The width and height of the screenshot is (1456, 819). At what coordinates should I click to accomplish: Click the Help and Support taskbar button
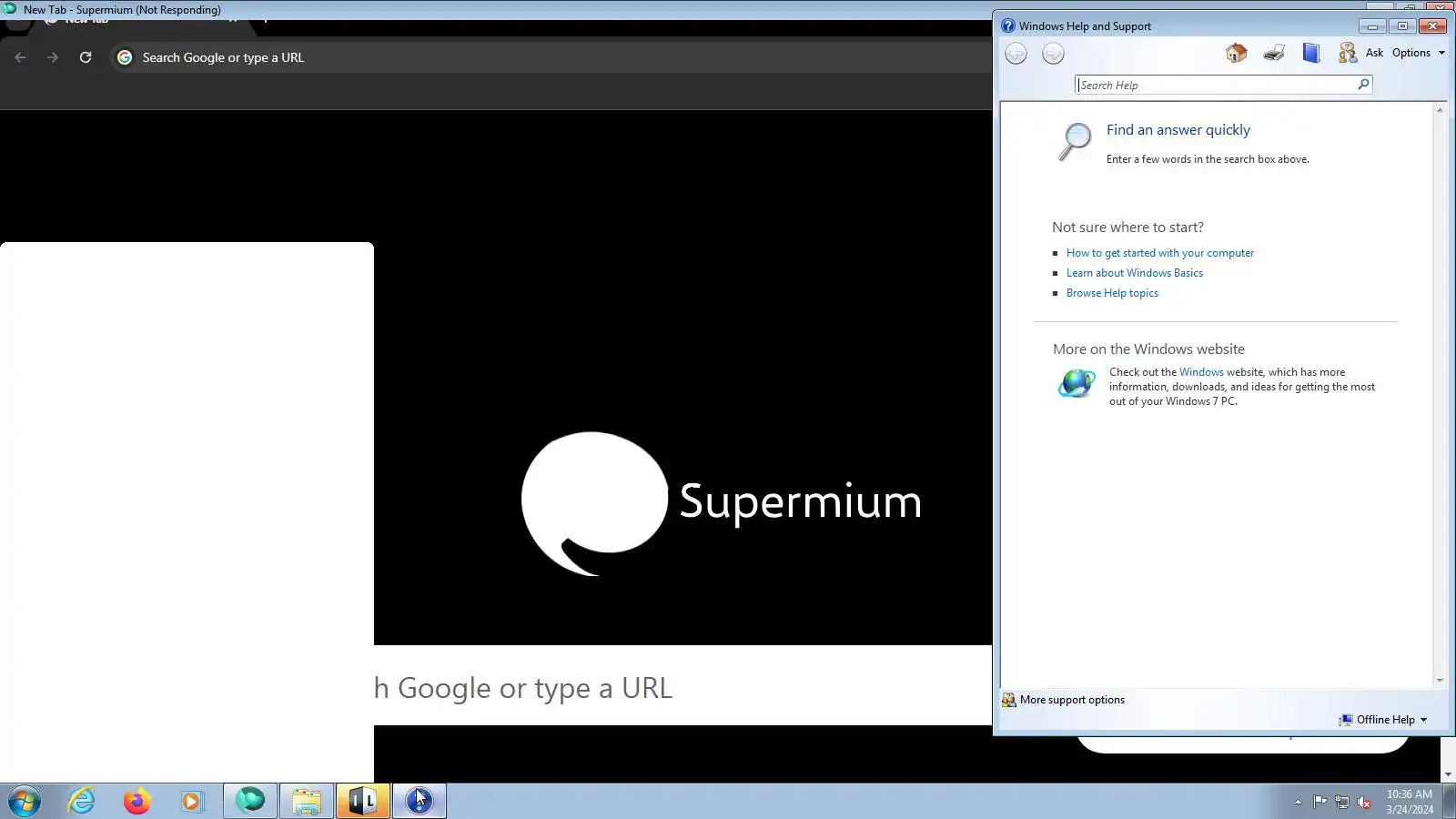click(420, 802)
